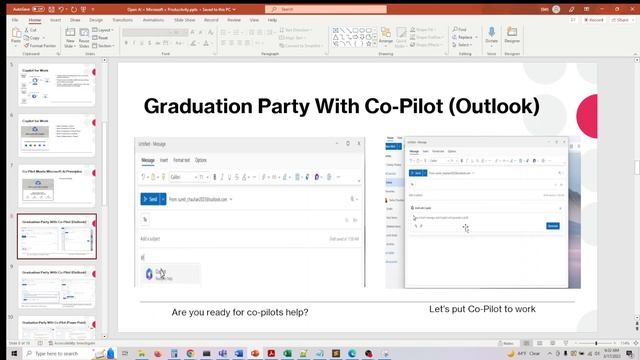Click the New Slide icon
Viewport: 640px width, 360px height.
tap(70, 32)
